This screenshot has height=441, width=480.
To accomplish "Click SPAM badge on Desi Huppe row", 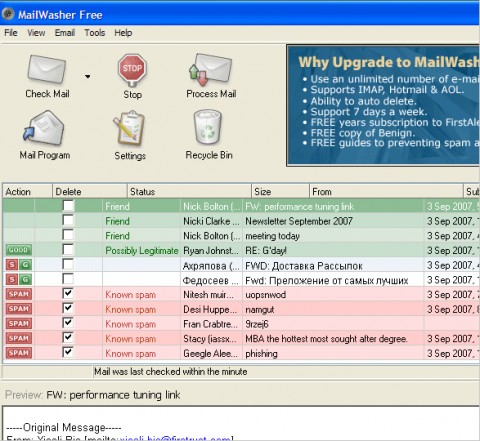I will coord(19,309).
